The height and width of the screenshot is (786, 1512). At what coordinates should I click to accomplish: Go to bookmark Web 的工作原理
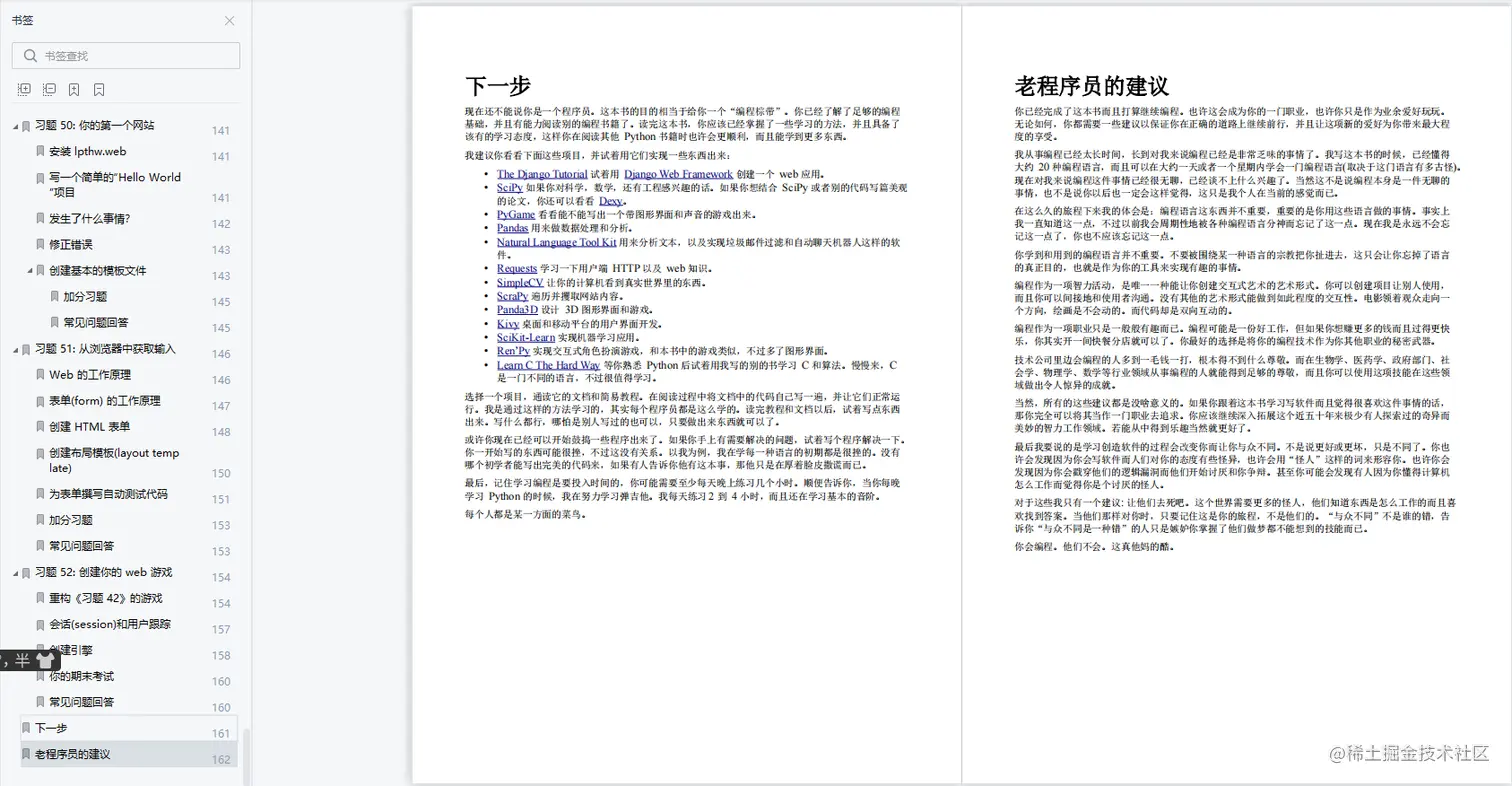(90, 375)
